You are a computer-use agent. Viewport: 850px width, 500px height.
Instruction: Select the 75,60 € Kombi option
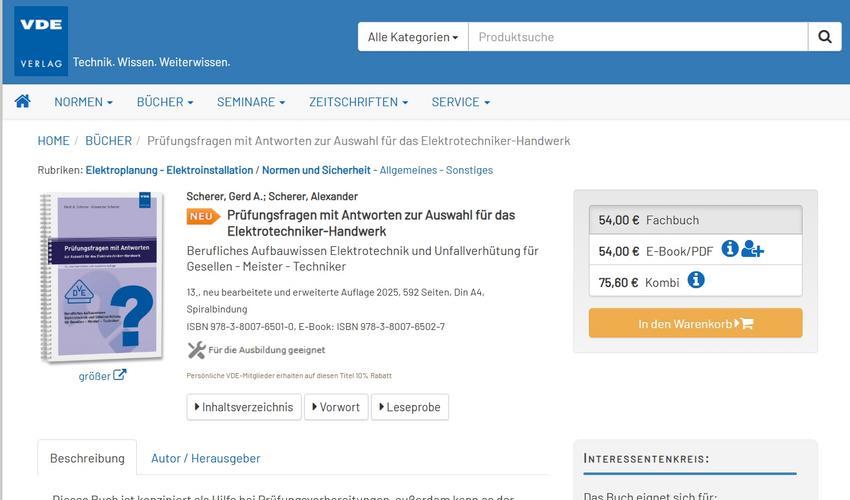696,281
